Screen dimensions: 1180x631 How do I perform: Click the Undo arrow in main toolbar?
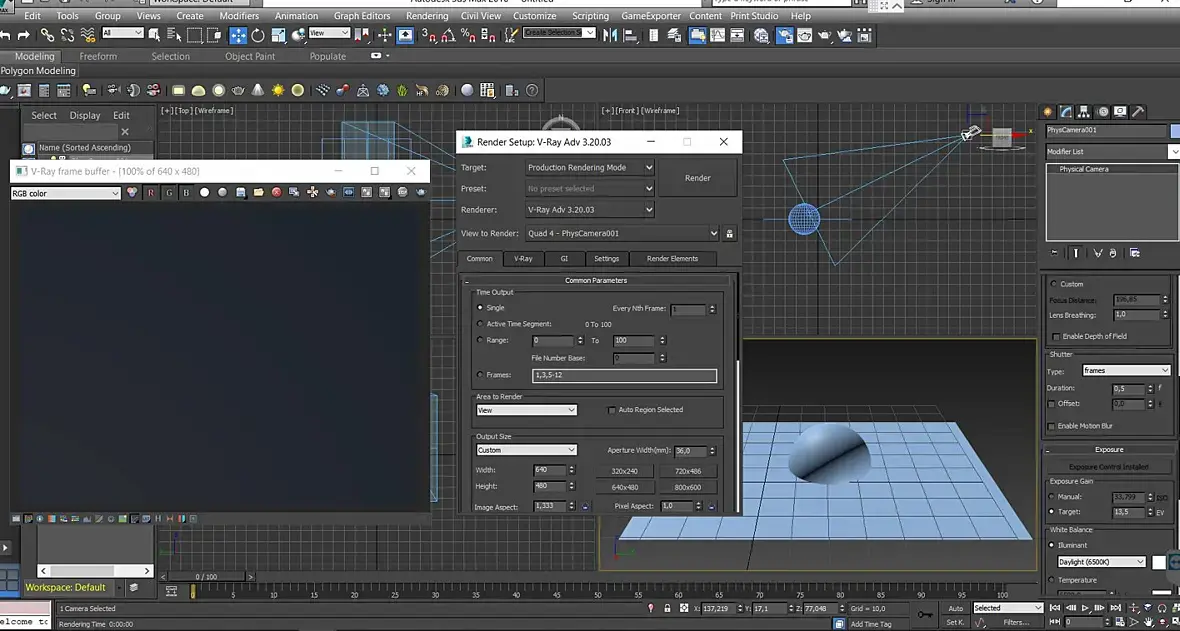pos(5,35)
